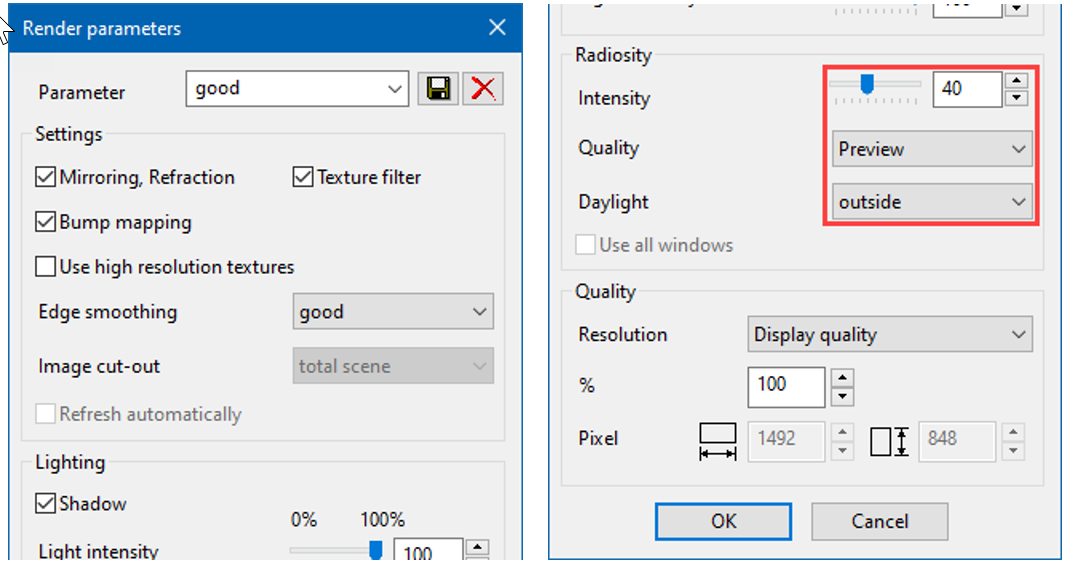The height and width of the screenshot is (567, 1071).
Task: Click the OK button
Action: pos(723,521)
